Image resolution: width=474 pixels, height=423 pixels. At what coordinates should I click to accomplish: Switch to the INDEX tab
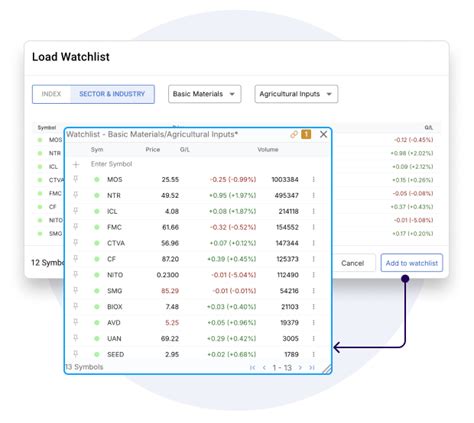[51, 94]
